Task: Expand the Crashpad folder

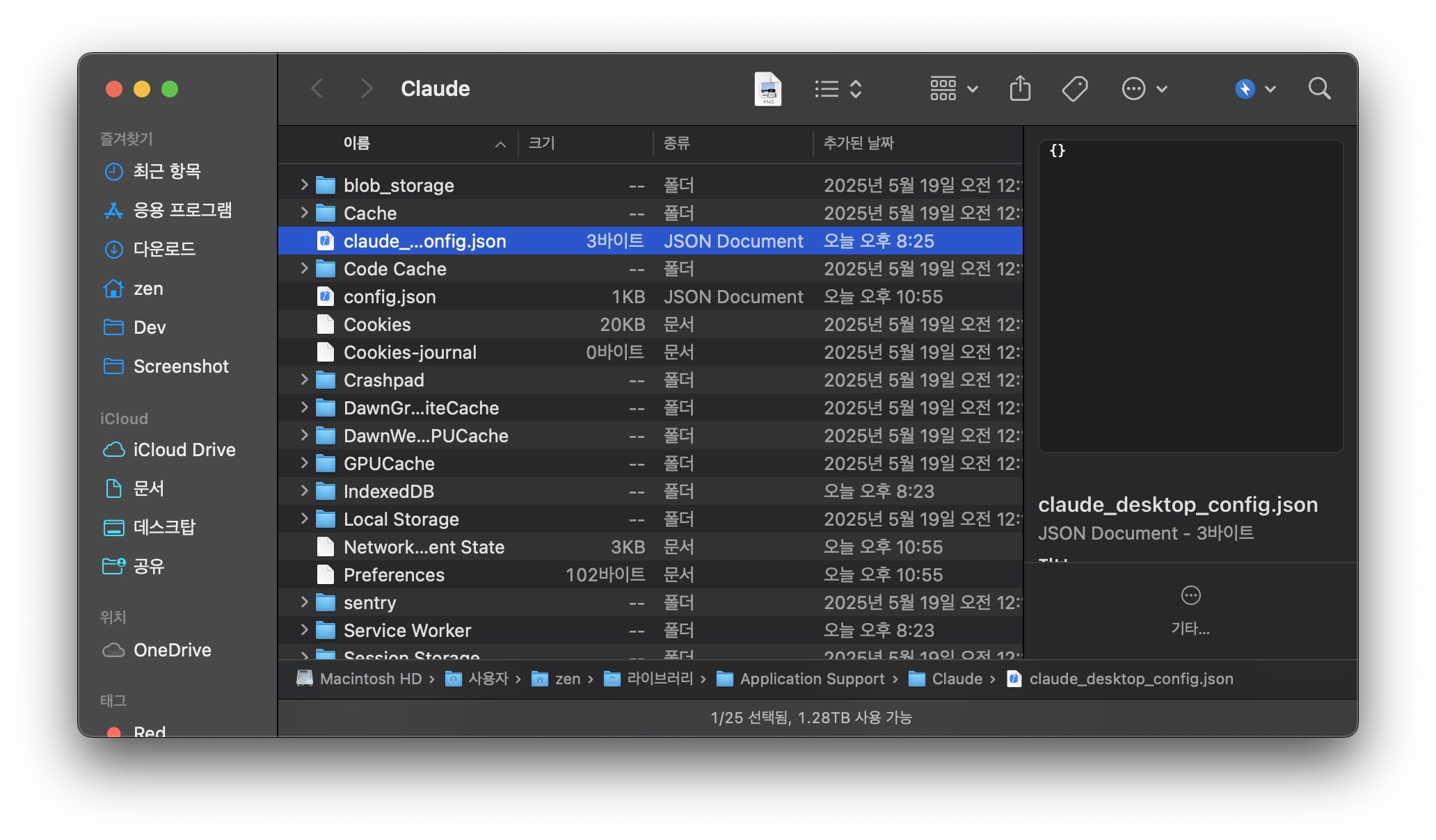Action: click(304, 379)
